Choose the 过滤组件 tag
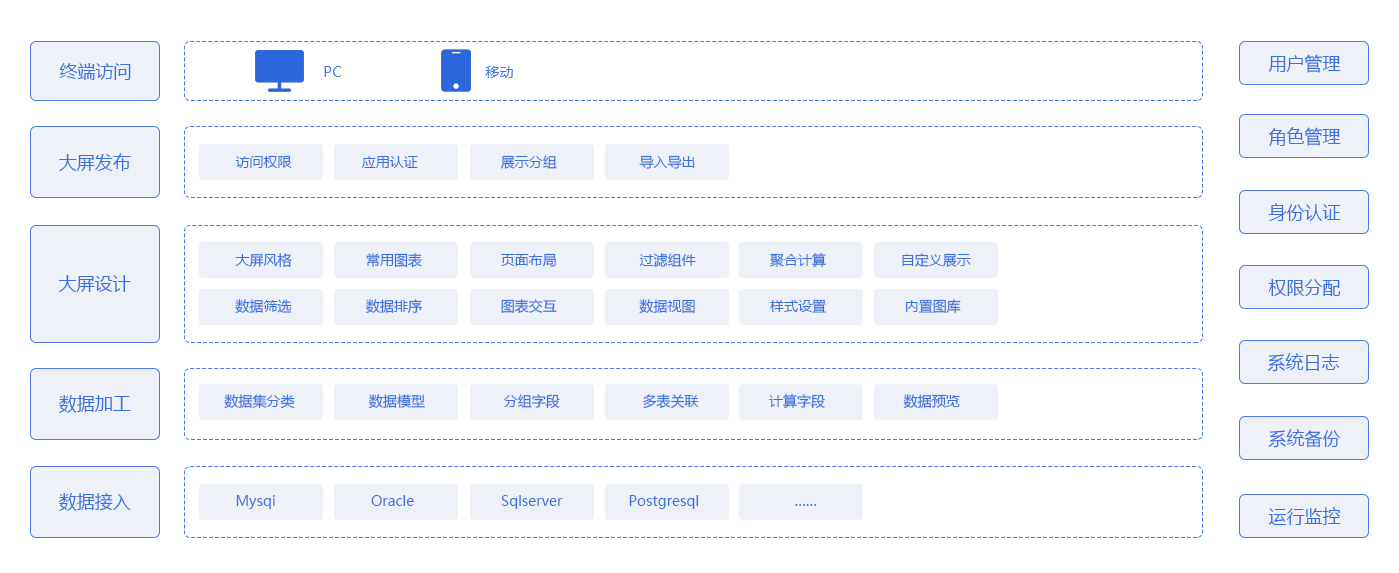The image size is (1399, 573). pos(667,260)
